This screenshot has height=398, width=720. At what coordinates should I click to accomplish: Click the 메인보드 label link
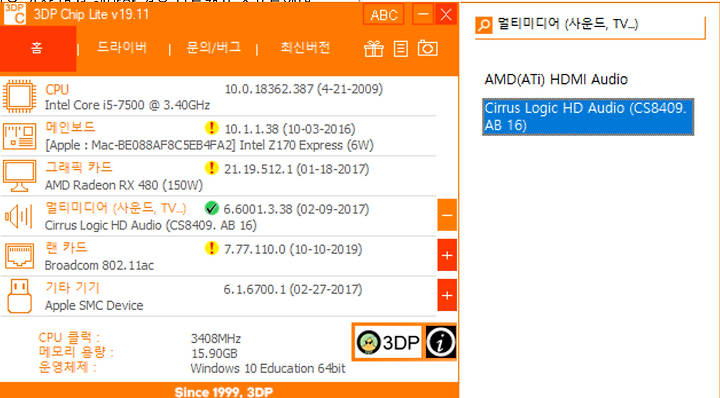[x=70, y=127]
